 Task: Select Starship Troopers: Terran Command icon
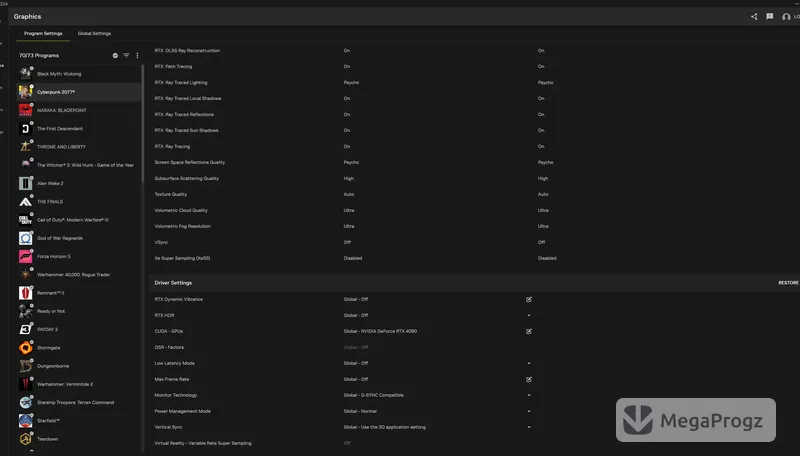(26, 402)
